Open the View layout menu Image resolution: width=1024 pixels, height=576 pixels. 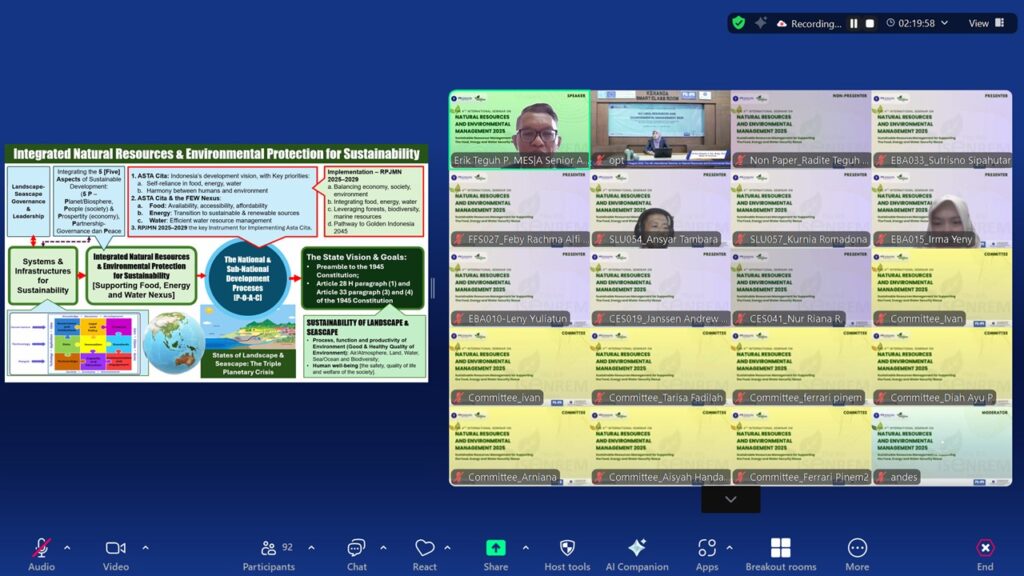tap(985, 23)
